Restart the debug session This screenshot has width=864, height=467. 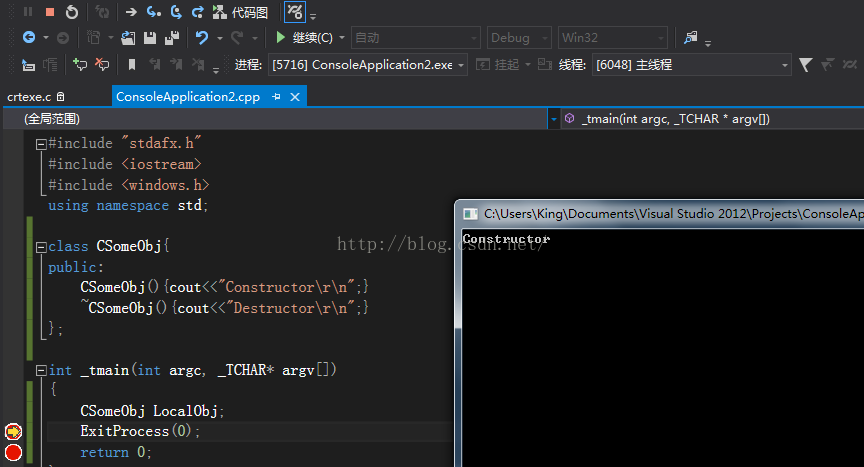click(x=72, y=12)
